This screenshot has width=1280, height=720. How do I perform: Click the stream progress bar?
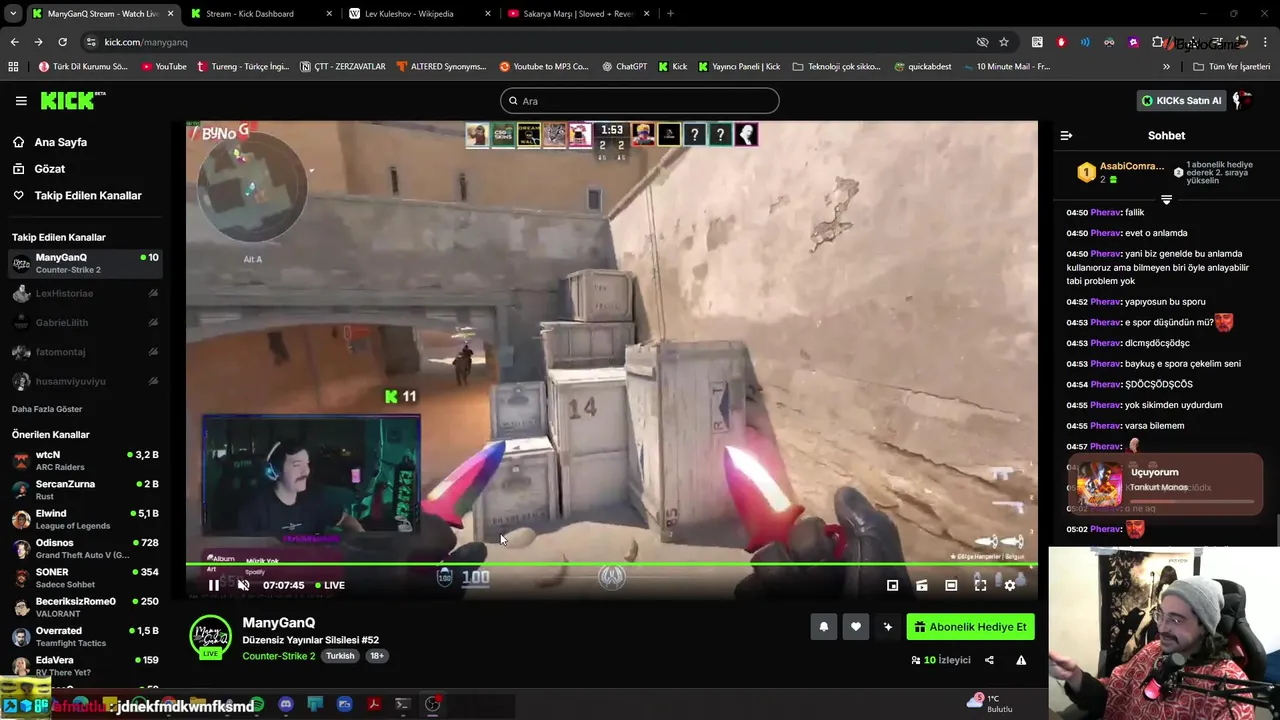tap(611, 564)
